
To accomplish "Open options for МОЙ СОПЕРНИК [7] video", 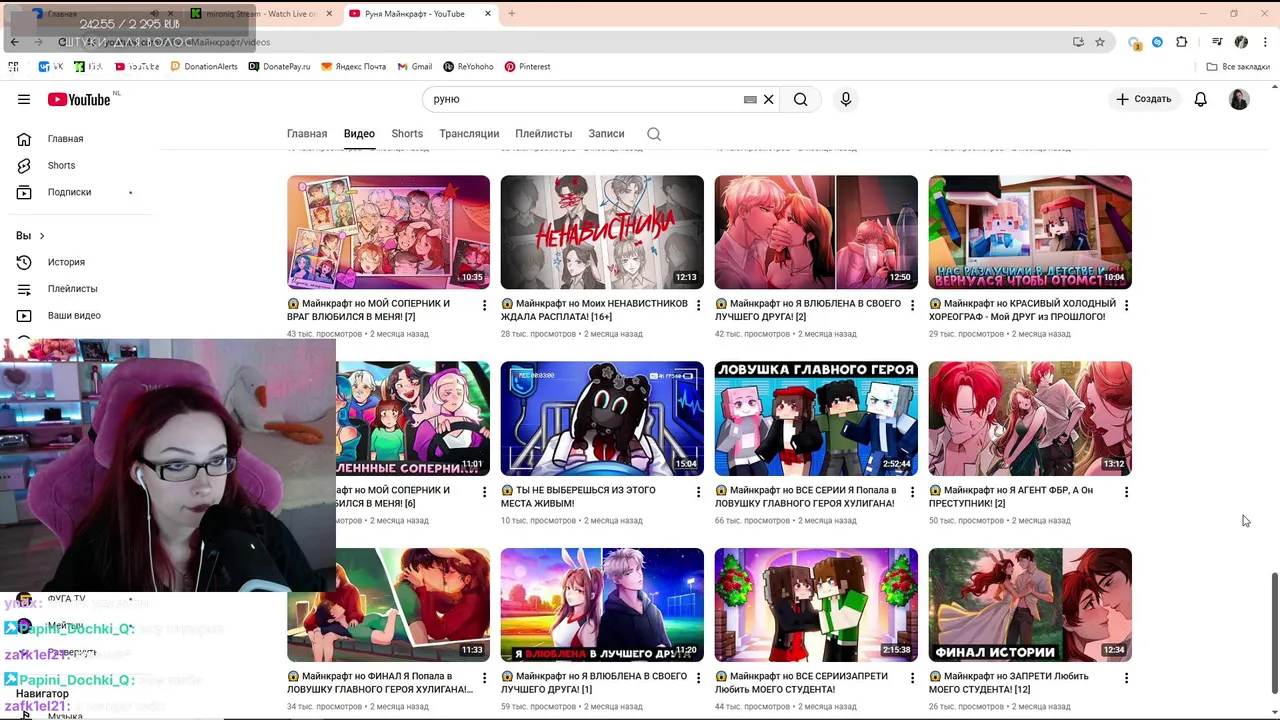I will tap(485, 305).
